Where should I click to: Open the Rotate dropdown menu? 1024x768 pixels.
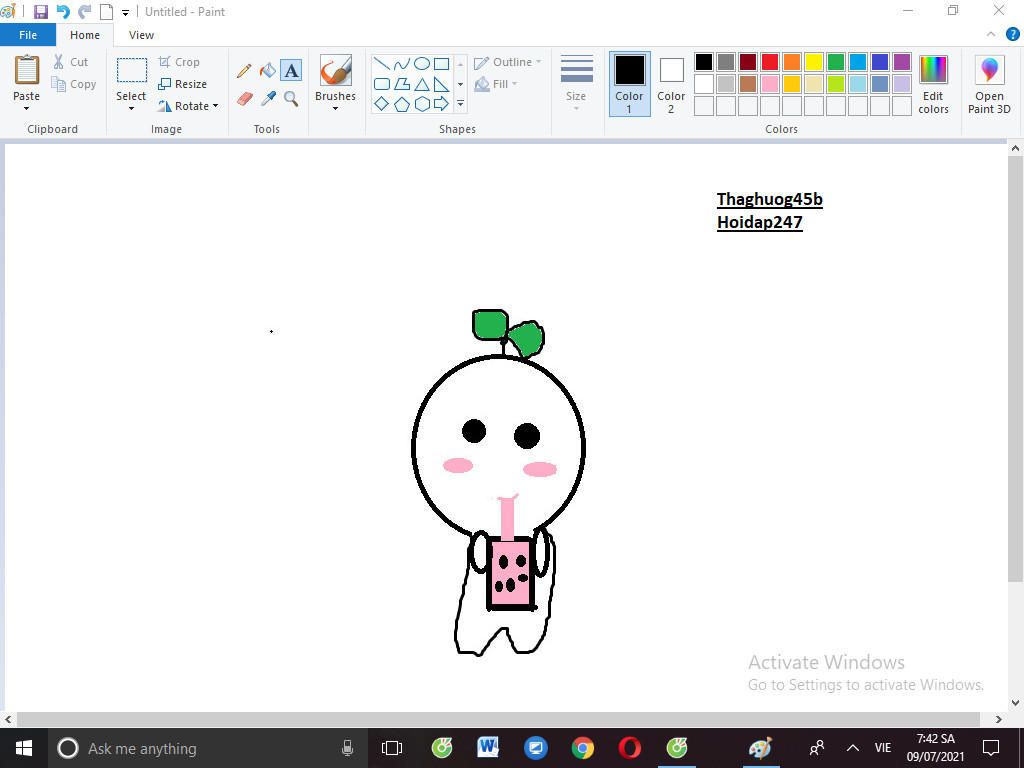click(x=188, y=106)
